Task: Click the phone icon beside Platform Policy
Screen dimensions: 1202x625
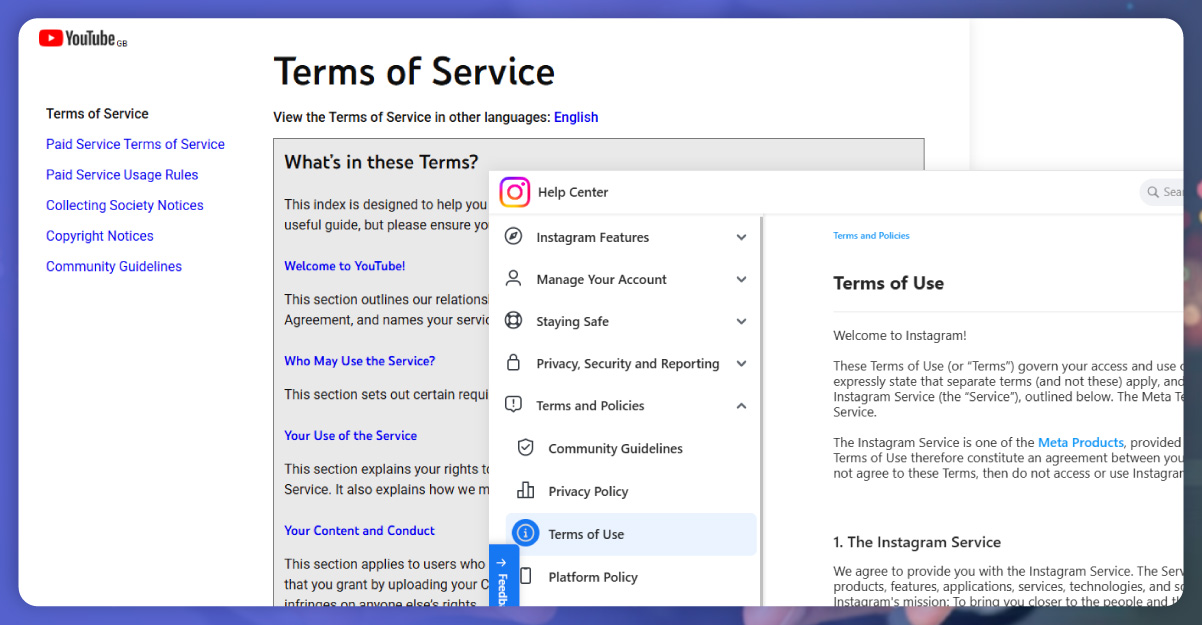Action: 525,577
